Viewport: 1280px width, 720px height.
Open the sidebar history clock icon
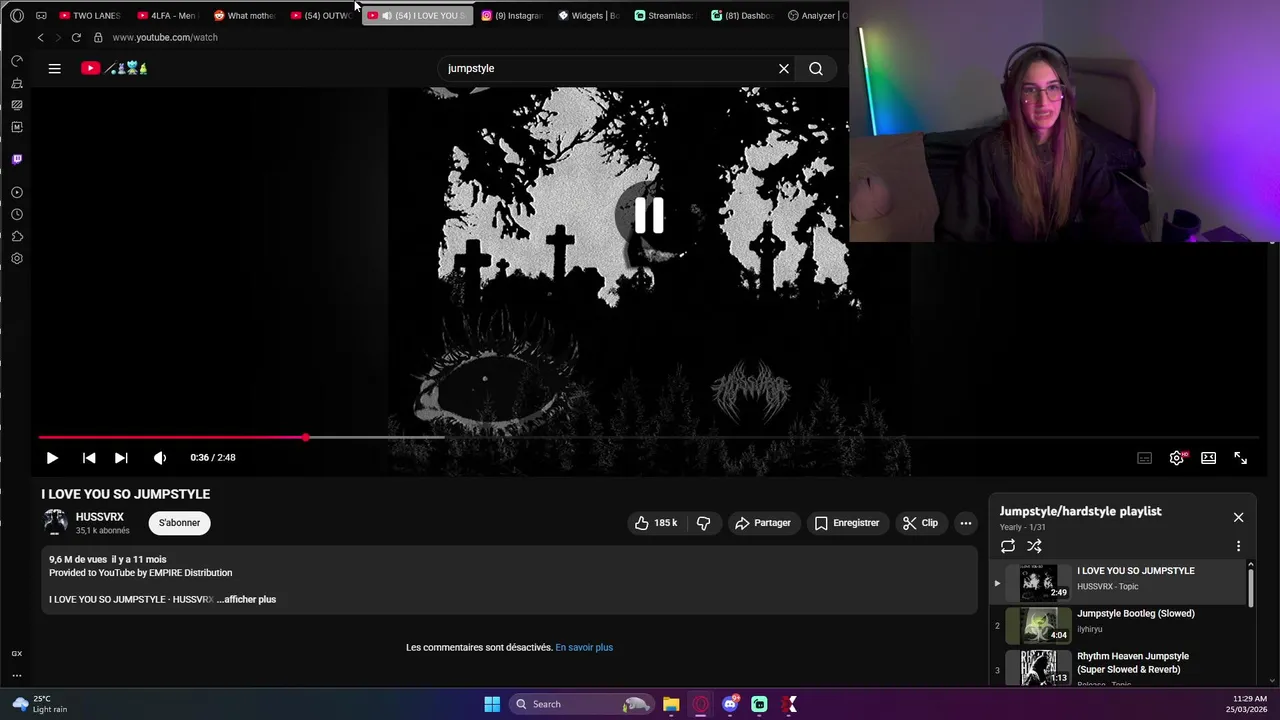coord(17,214)
